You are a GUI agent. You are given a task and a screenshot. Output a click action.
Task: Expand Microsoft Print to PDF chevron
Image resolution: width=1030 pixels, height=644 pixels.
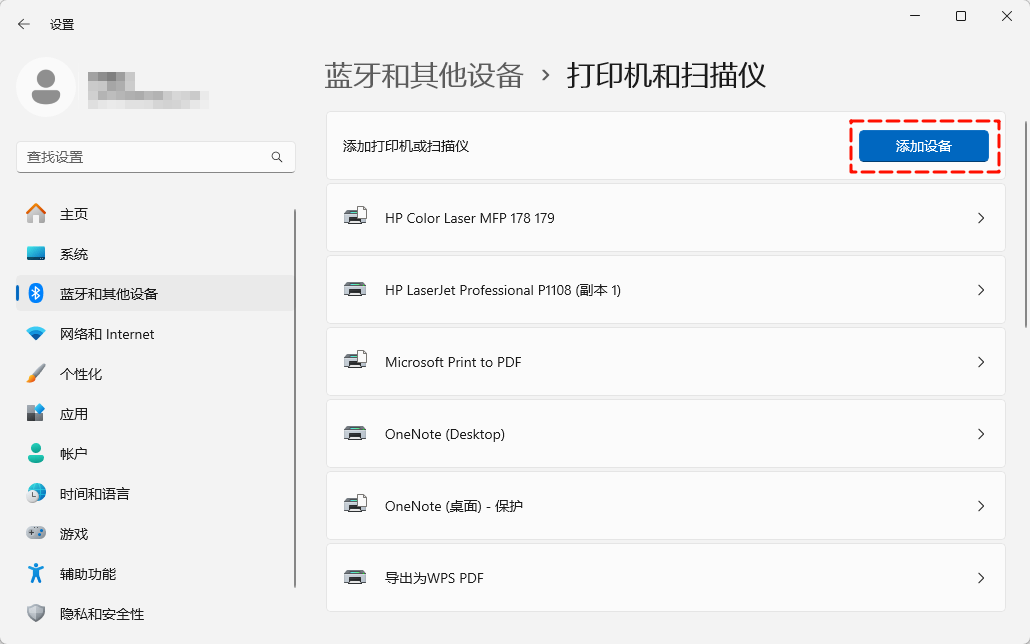pyautogui.click(x=981, y=362)
